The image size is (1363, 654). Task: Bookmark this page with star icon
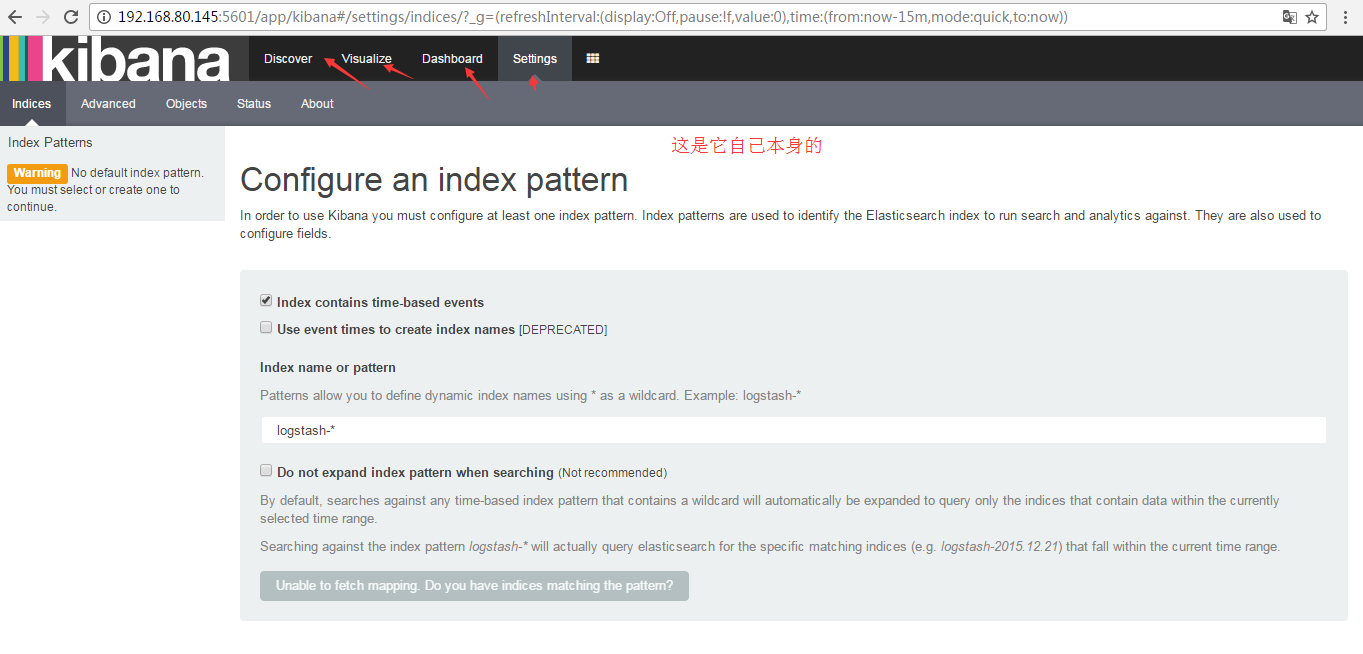[1312, 17]
